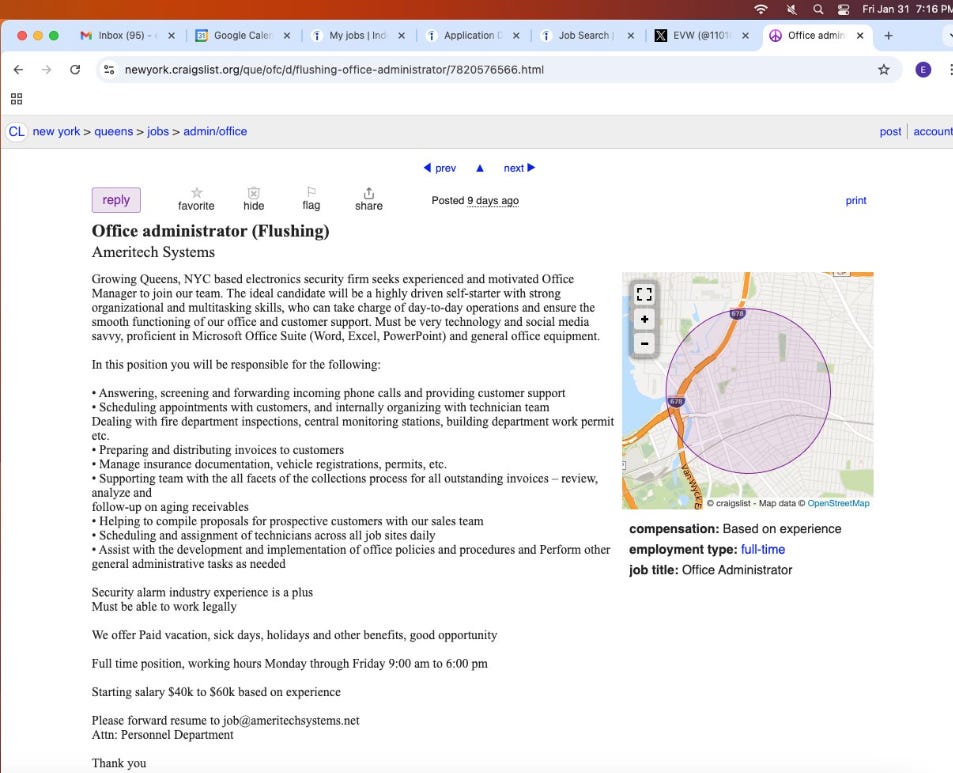Bookmark this page with star icon
953x773 pixels.
tap(884, 70)
